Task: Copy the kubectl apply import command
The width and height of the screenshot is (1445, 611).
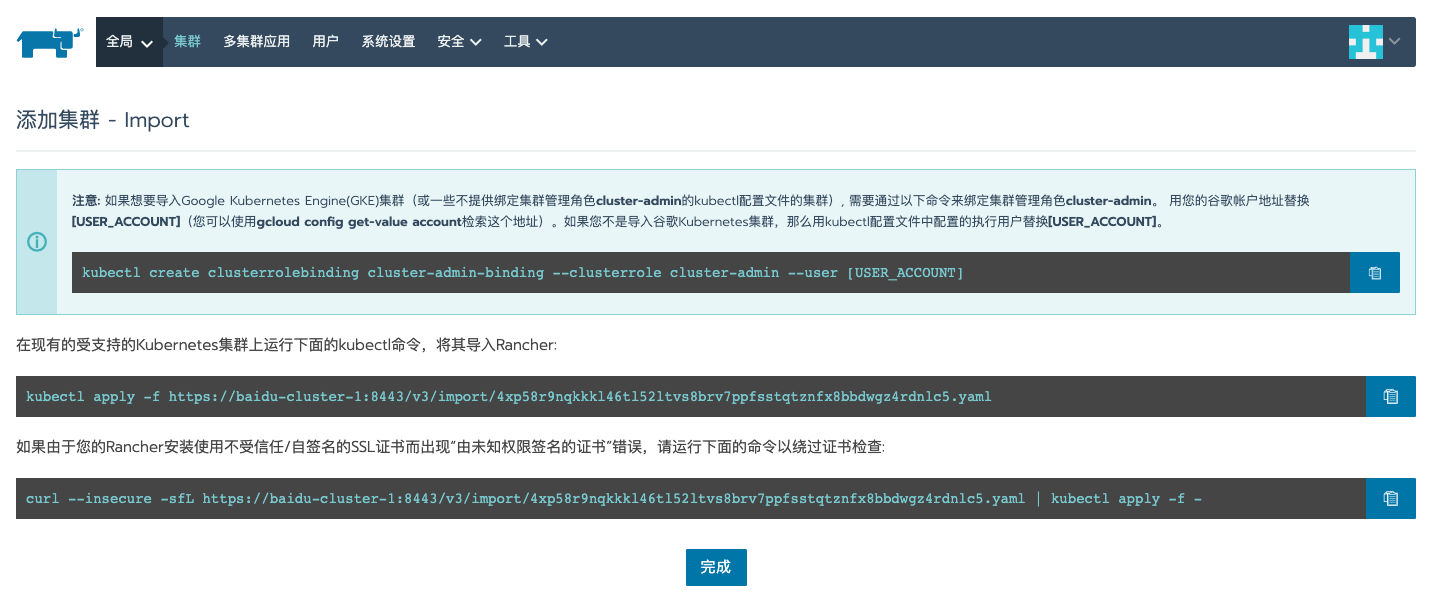Action: coord(1391,396)
